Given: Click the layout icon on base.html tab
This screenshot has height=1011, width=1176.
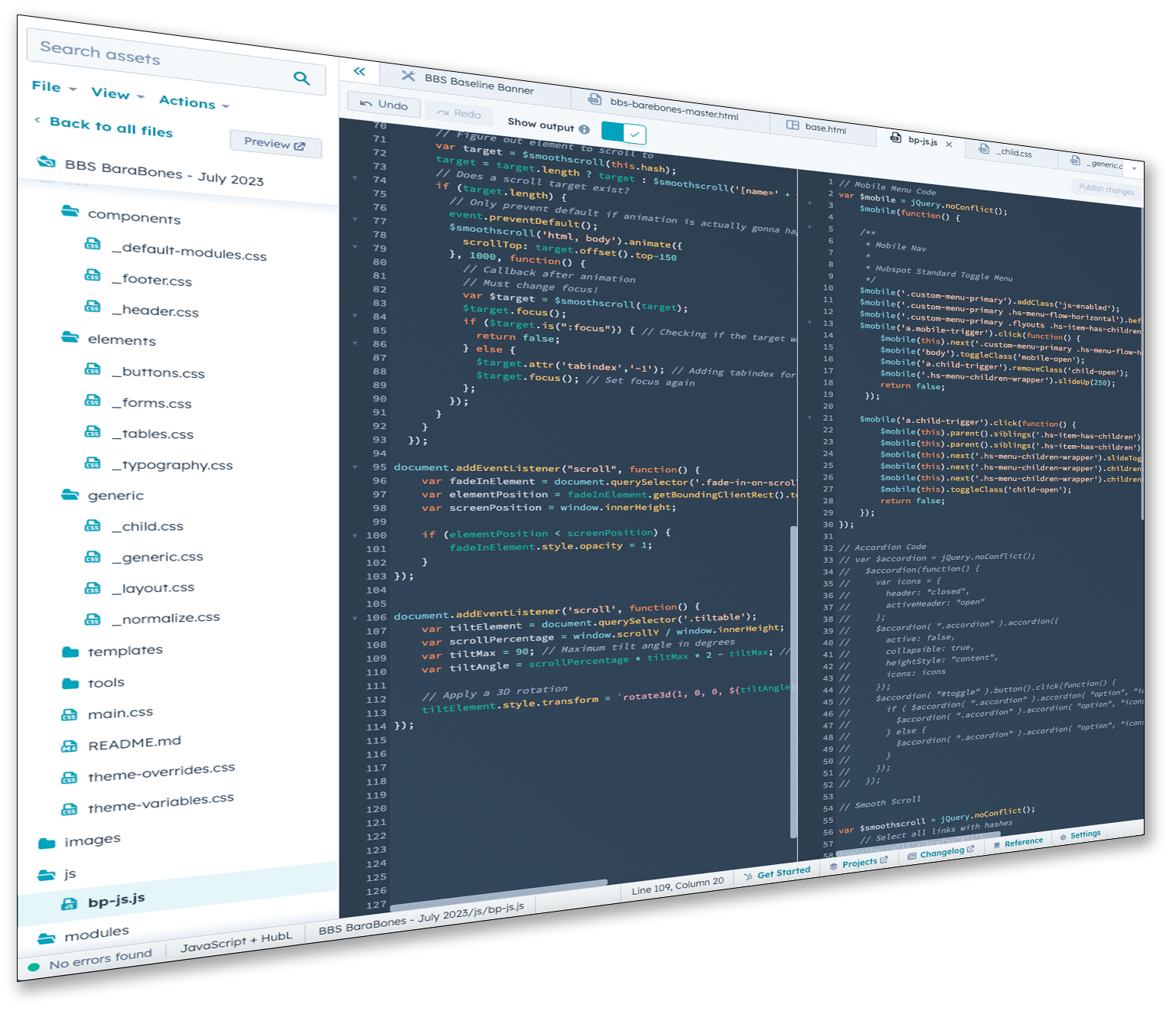Looking at the screenshot, I should tap(793, 125).
